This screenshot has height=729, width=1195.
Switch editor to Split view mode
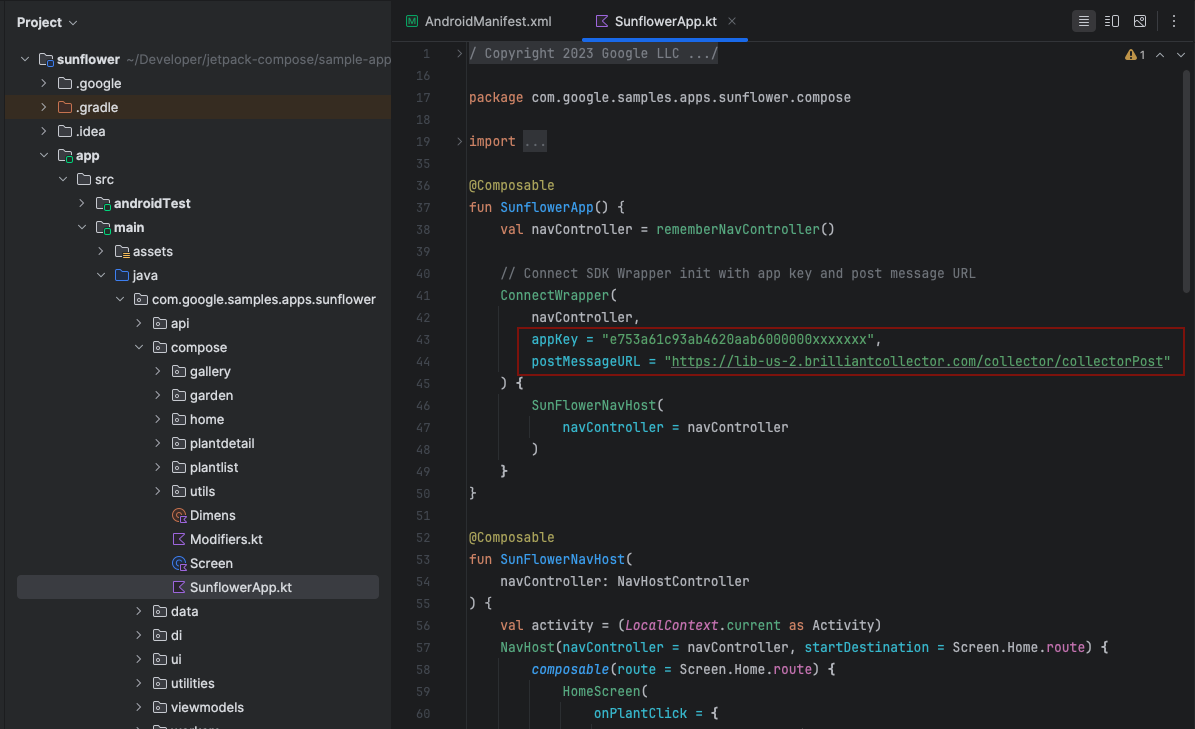tap(1111, 21)
